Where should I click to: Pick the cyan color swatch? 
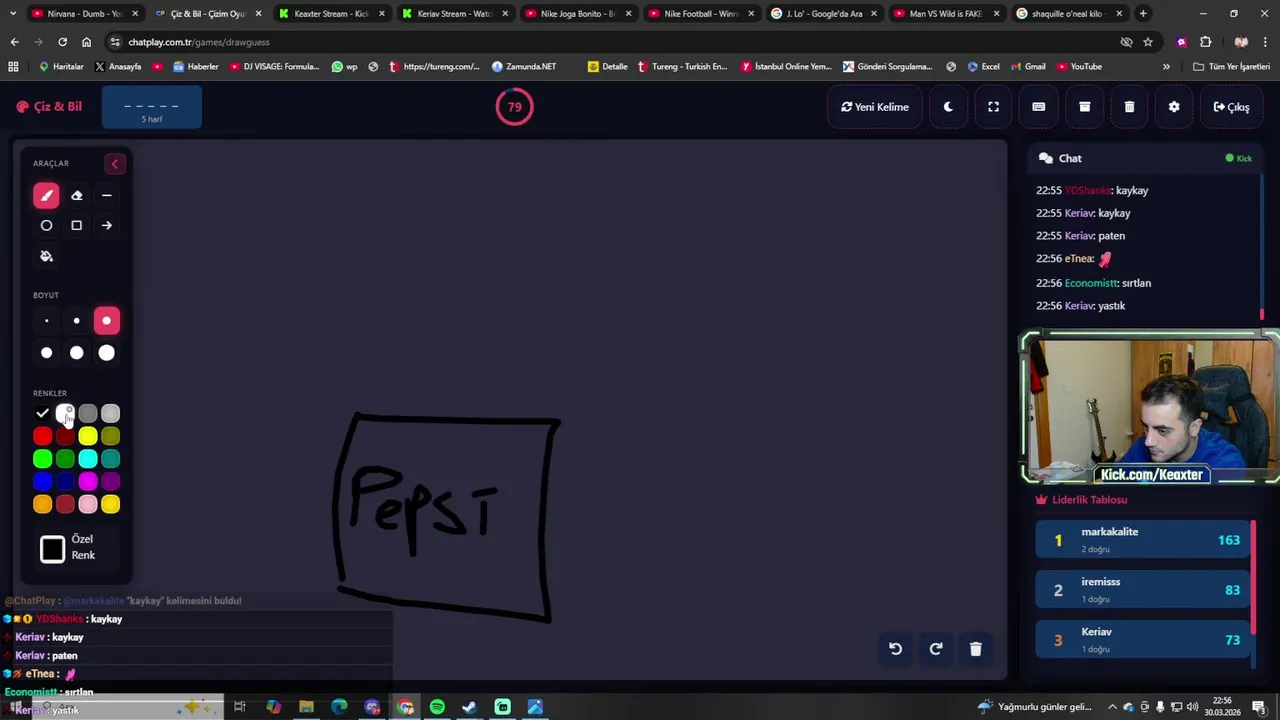pos(88,459)
